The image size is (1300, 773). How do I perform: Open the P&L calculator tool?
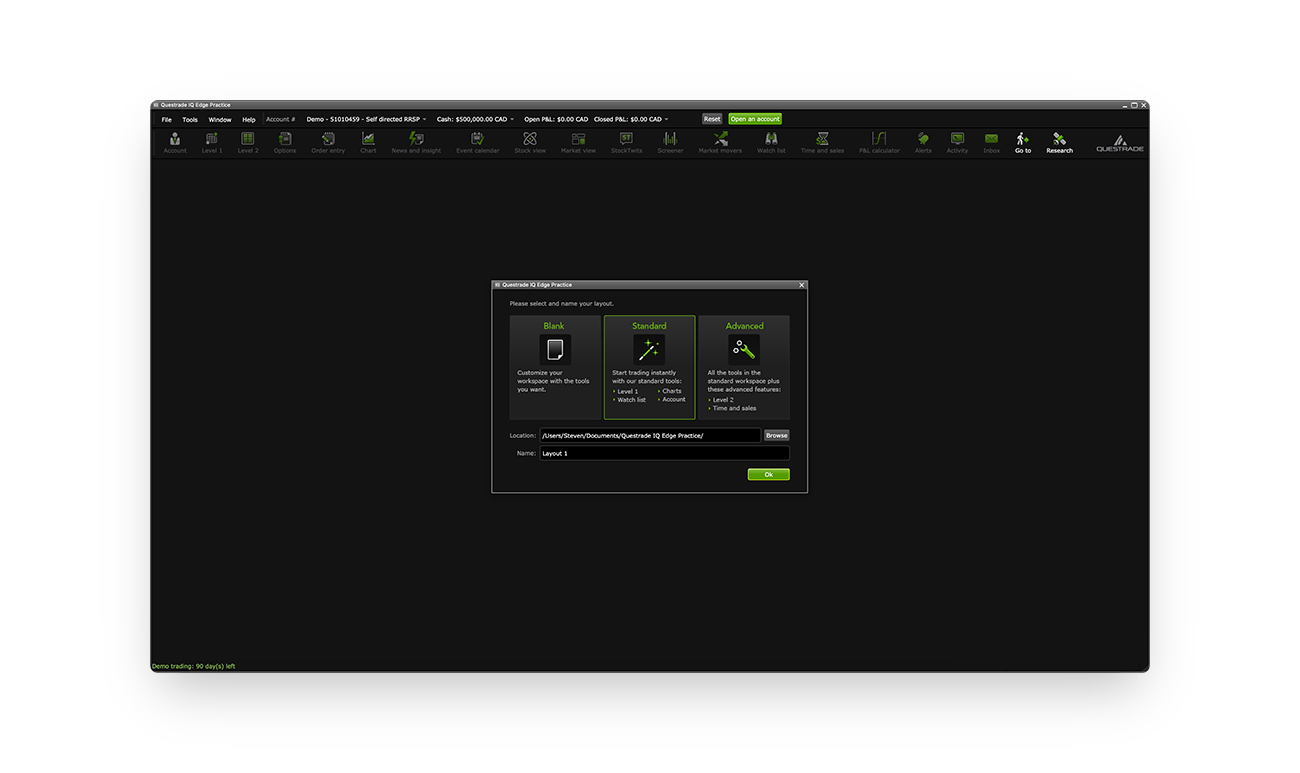click(879, 142)
